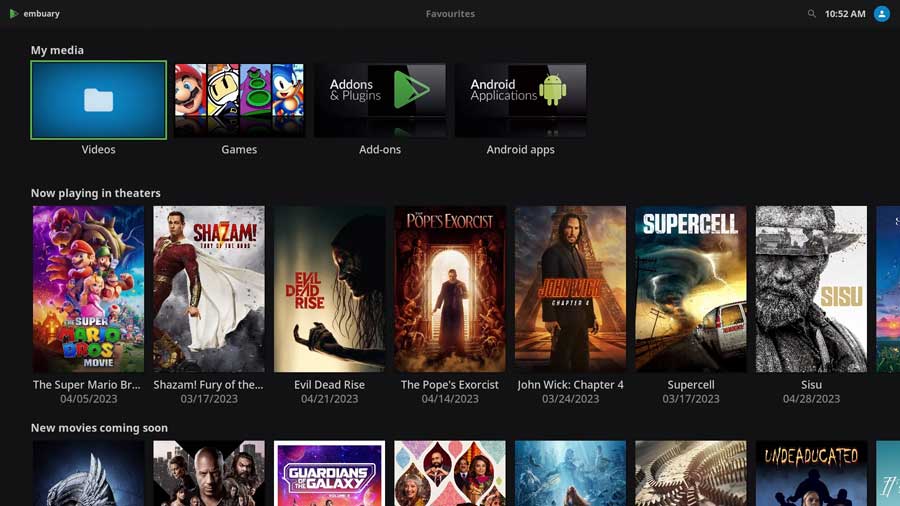
Task: Click the release date 04/21/2023
Action: (329, 399)
